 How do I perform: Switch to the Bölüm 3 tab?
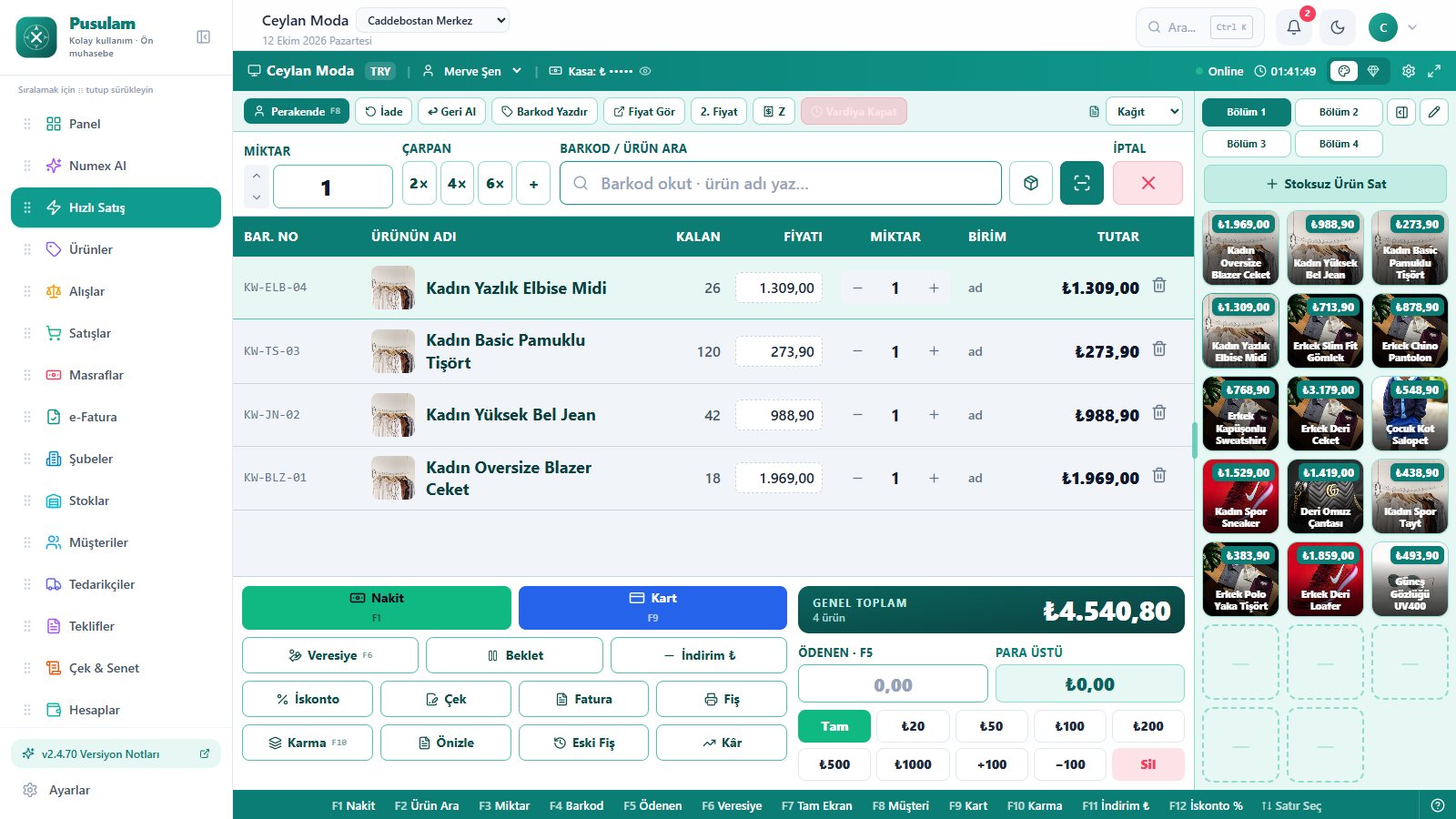pyautogui.click(x=1246, y=144)
